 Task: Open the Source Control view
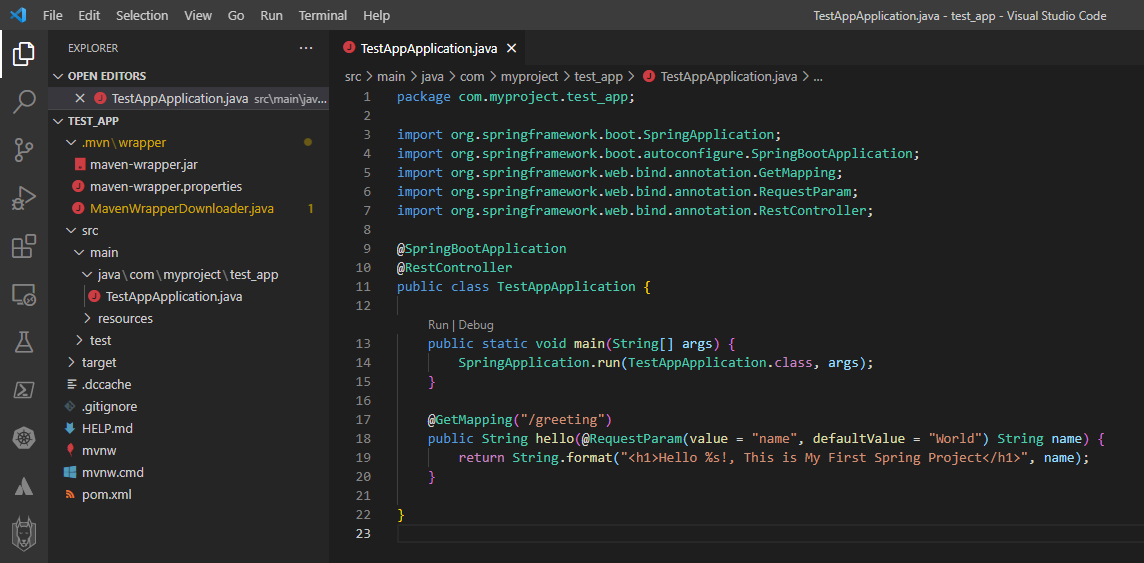tap(23, 150)
